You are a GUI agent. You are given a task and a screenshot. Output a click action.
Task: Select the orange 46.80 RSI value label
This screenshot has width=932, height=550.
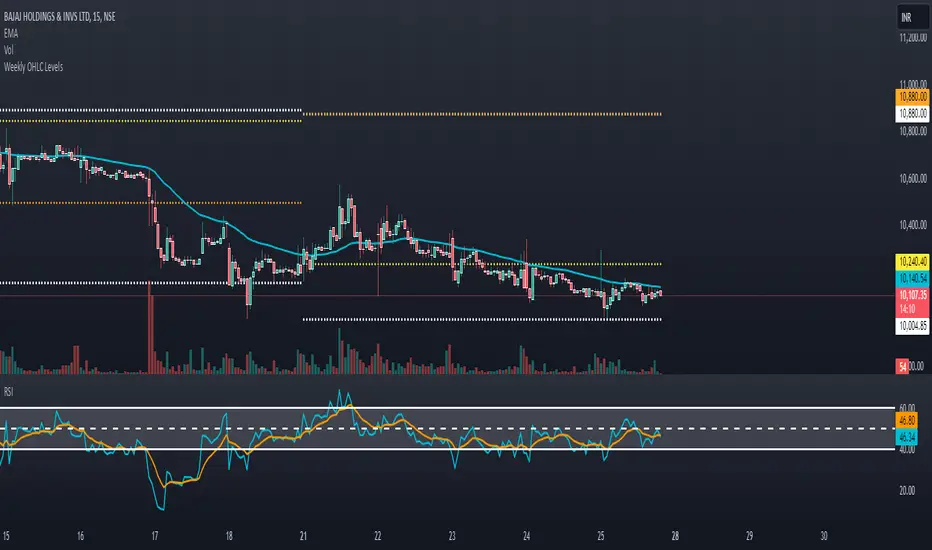point(907,420)
